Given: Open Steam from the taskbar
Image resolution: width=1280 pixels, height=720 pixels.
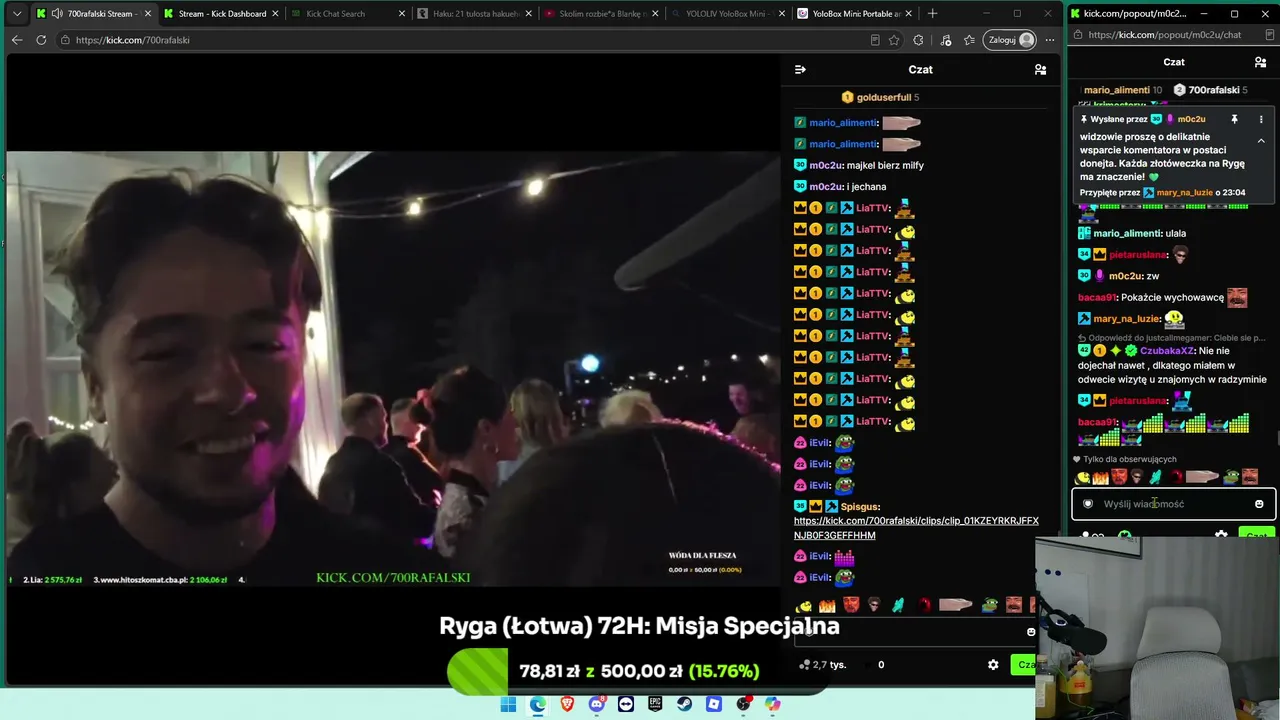Looking at the screenshot, I should 684,704.
